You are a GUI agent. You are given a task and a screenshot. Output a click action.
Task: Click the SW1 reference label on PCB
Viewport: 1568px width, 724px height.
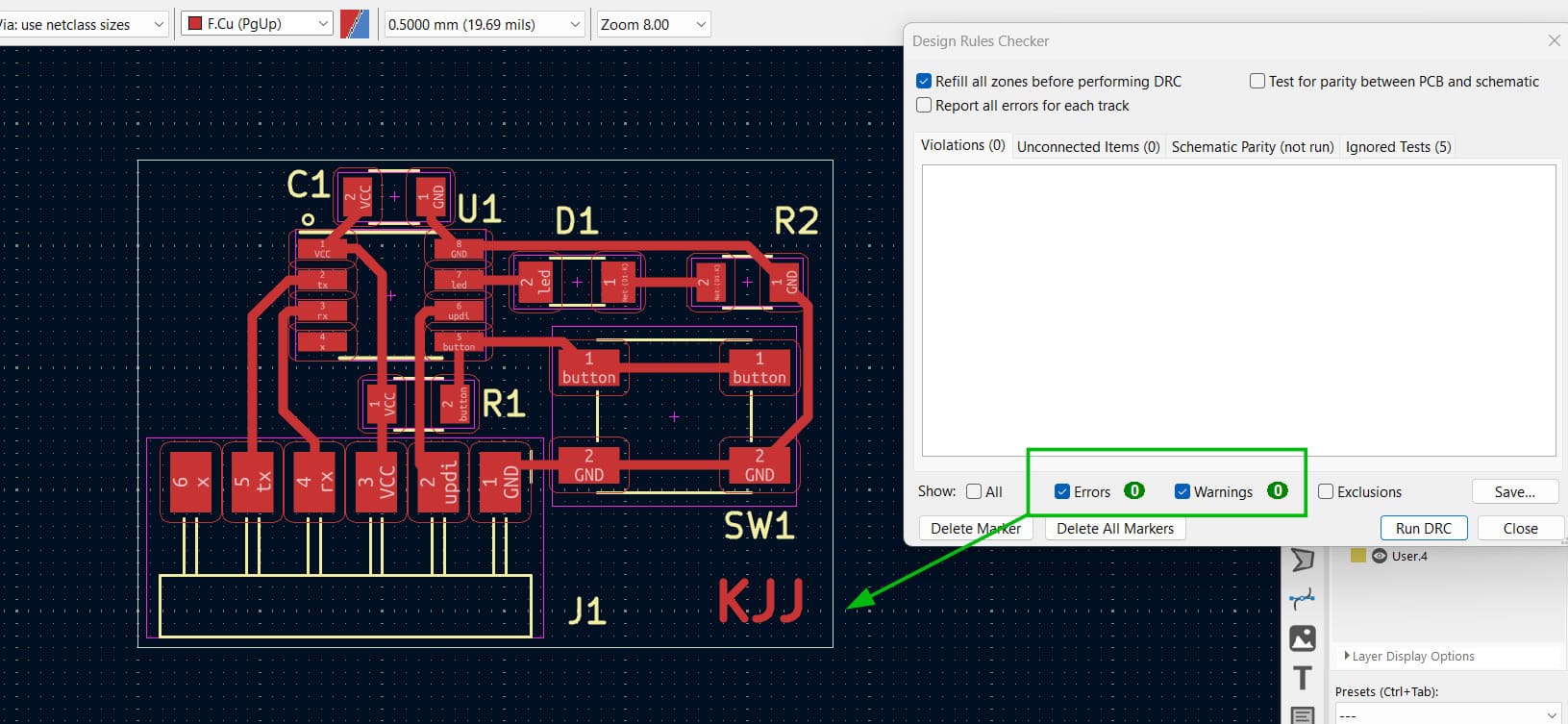coord(759,526)
